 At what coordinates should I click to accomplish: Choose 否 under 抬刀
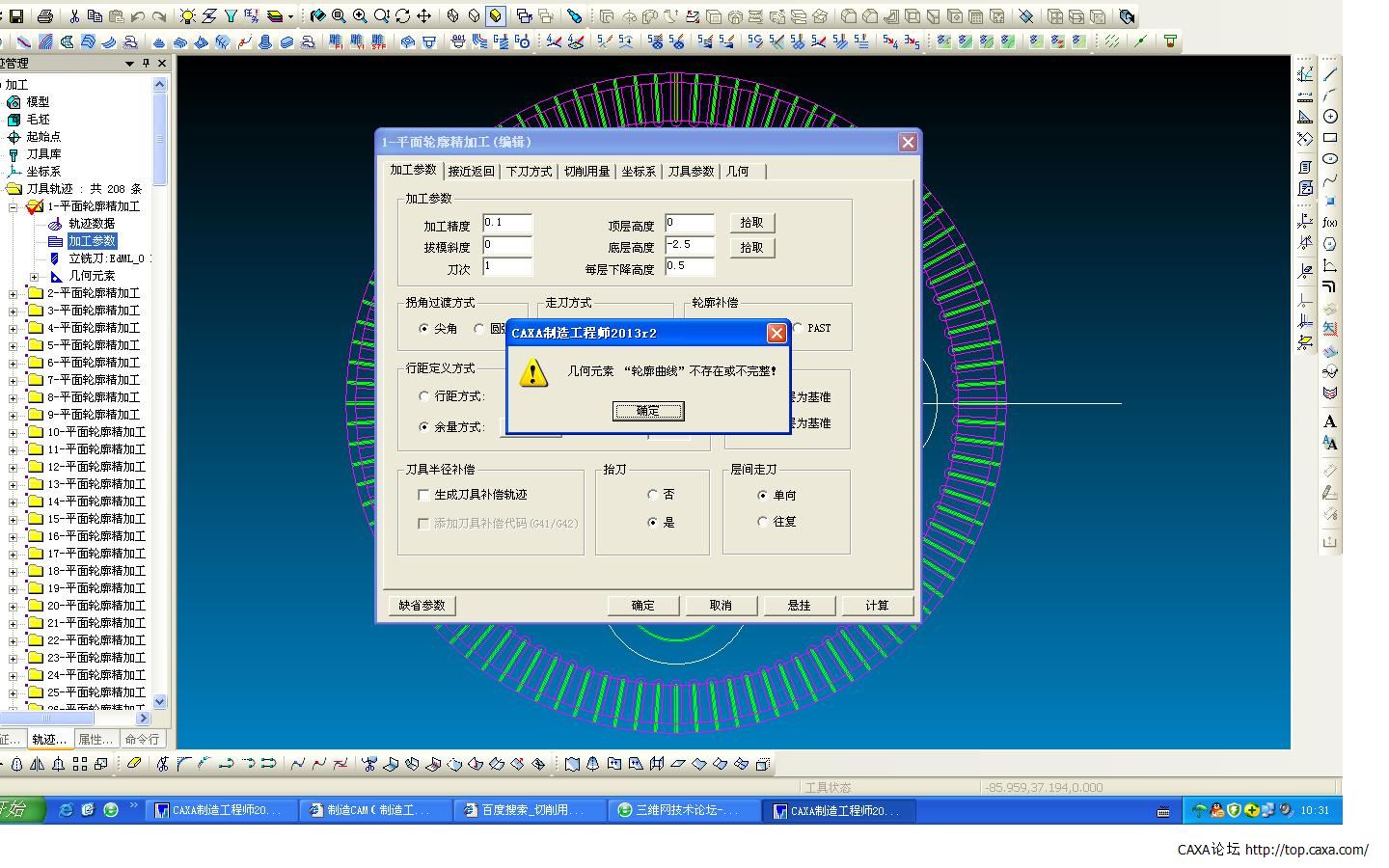coord(654,495)
